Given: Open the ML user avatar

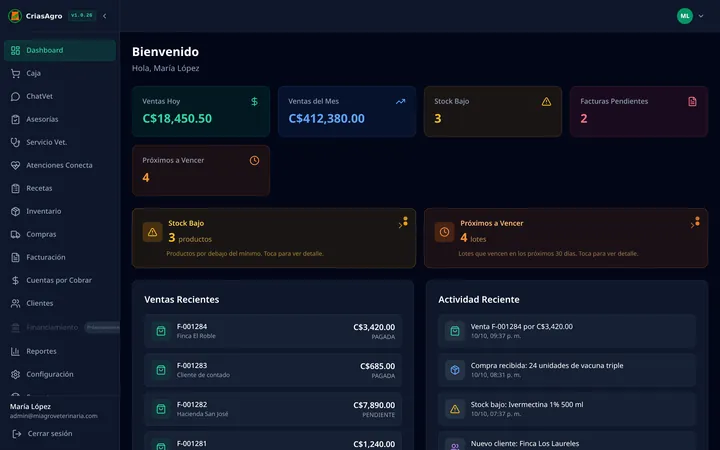Looking at the screenshot, I should (685, 16).
